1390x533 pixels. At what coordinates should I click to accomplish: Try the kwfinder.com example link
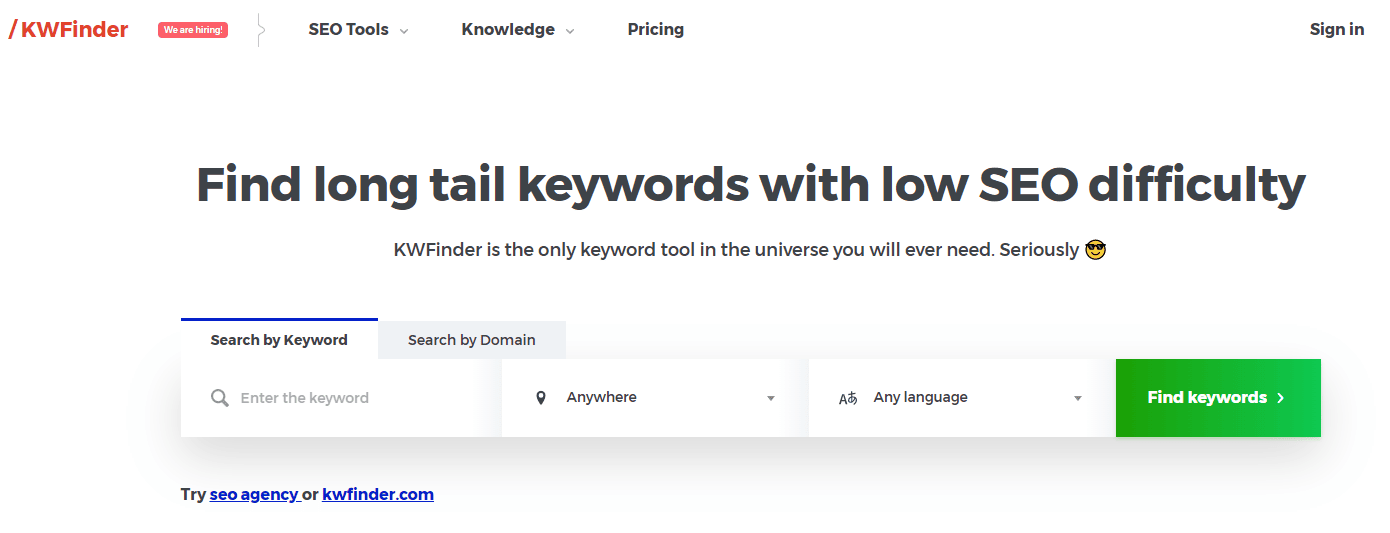click(x=378, y=494)
